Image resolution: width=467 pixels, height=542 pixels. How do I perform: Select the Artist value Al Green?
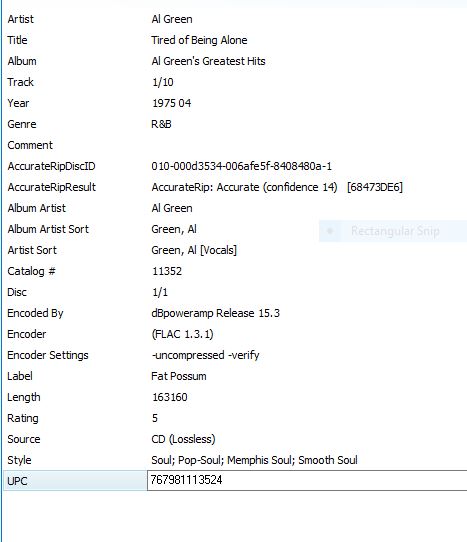pos(172,19)
